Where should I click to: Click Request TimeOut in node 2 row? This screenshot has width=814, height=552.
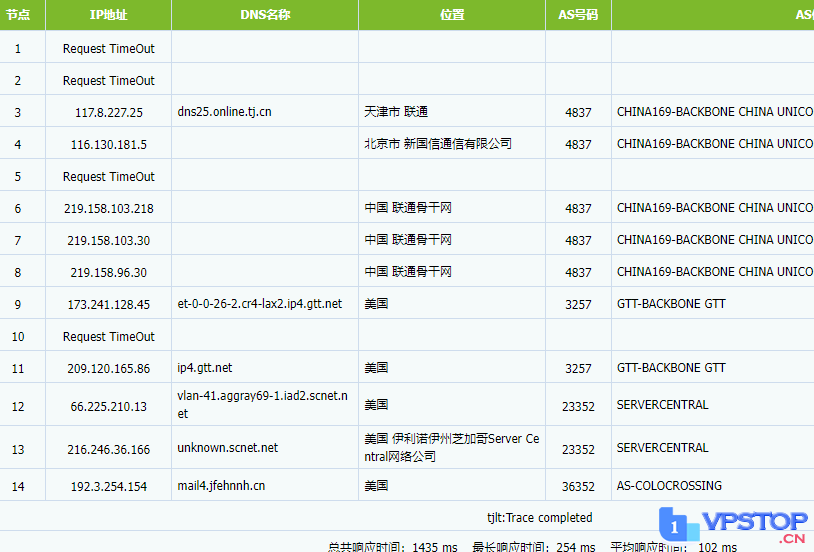[108, 81]
